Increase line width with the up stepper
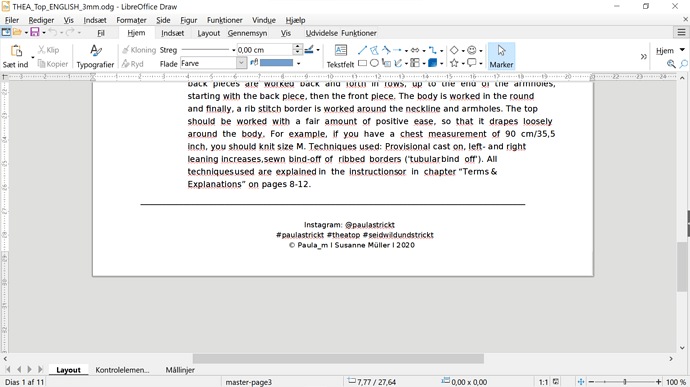Image resolution: width=690 pixels, height=387 pixels. click(298, 47)
